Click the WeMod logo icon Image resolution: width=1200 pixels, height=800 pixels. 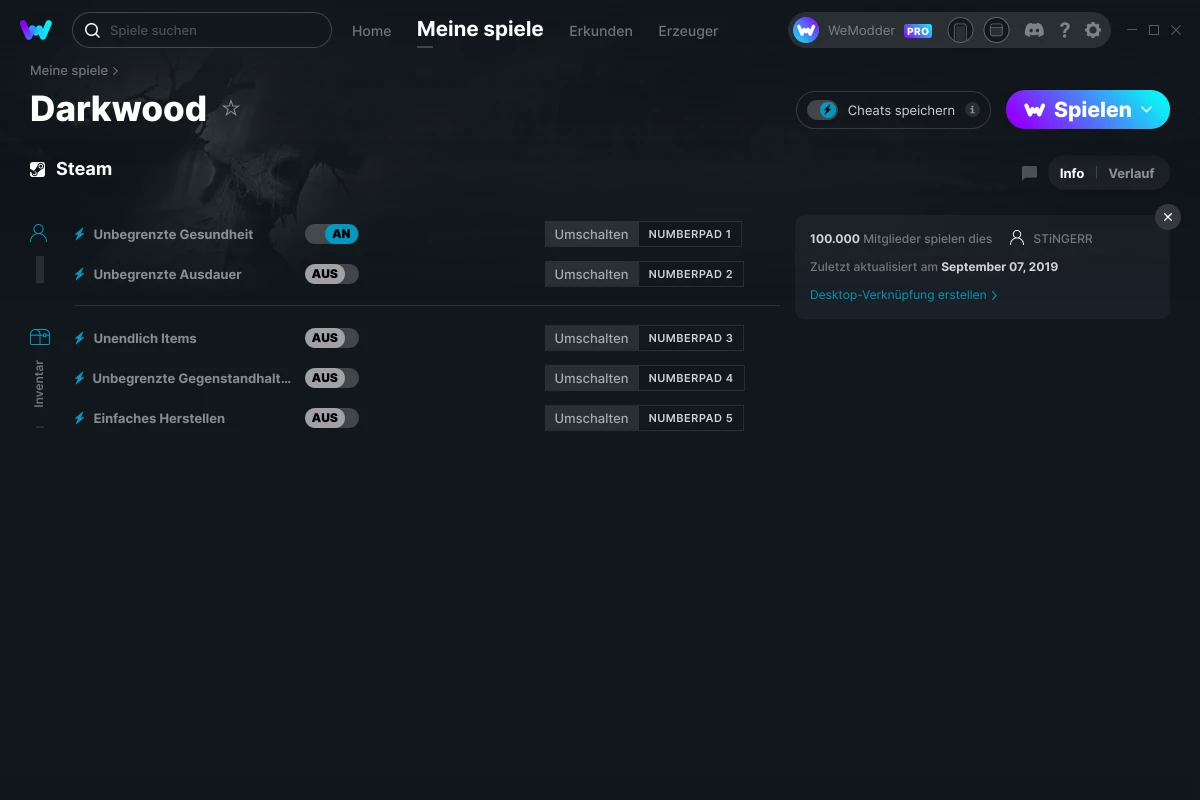point(36,30)
